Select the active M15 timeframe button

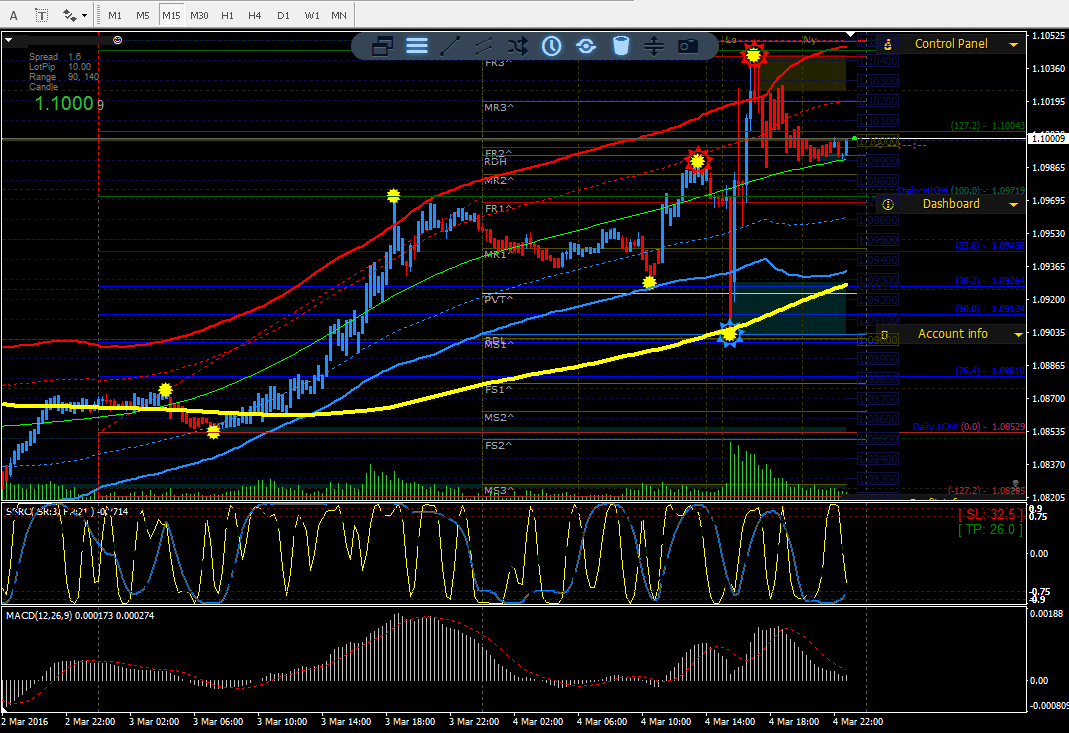click(x=171, y=15)
